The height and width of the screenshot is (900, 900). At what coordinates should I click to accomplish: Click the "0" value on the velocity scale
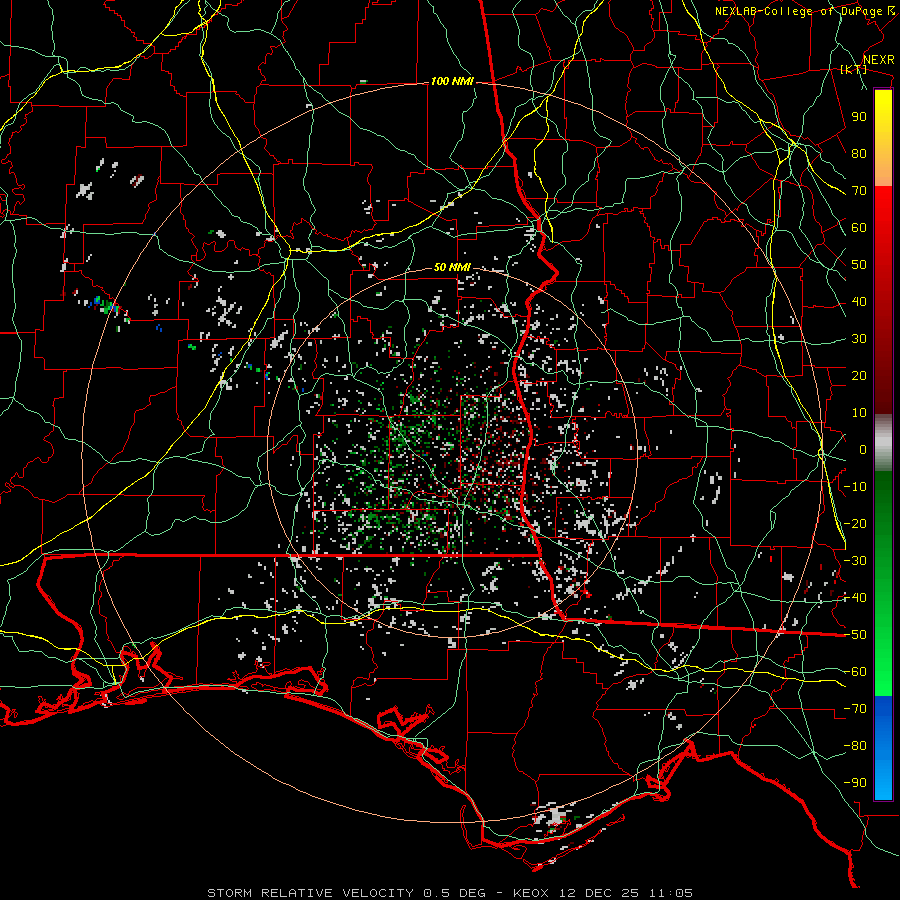pyautogui.click(x=863, y=449)
